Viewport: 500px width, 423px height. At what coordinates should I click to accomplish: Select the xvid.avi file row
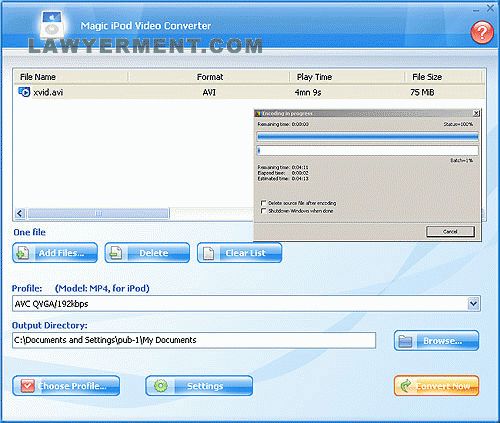[249, 92]
